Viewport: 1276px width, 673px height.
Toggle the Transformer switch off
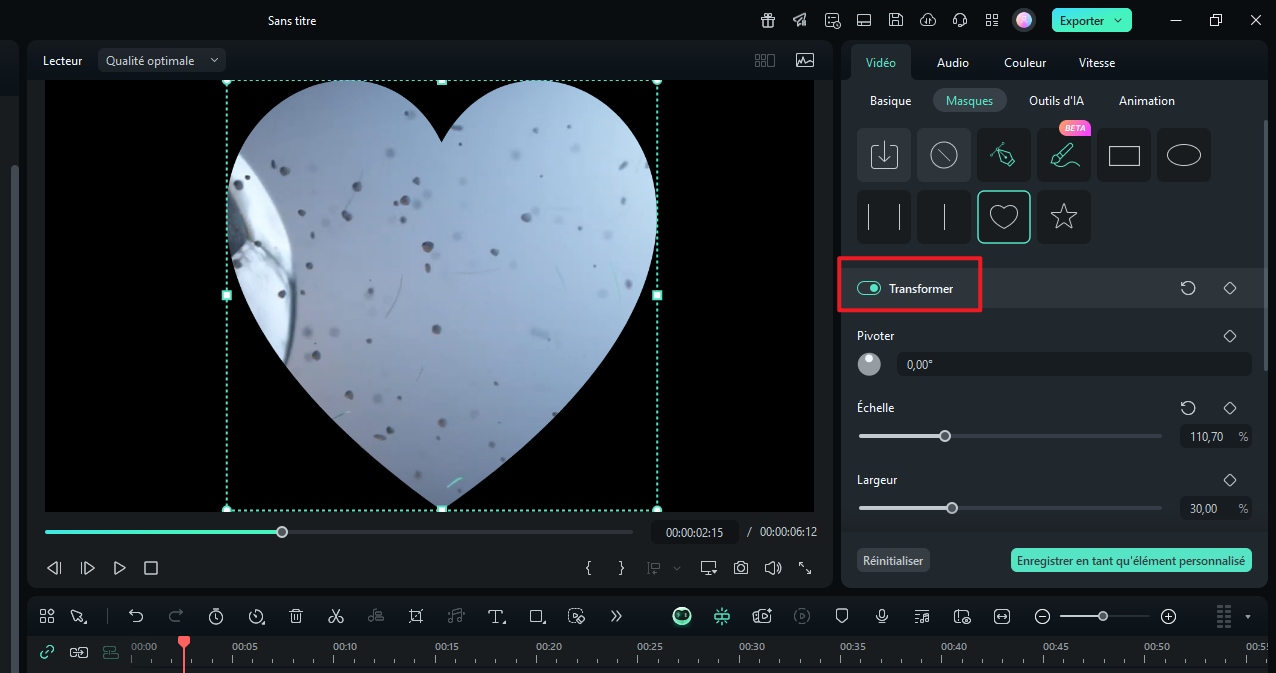pyautogui.click(x=869, y=288)
